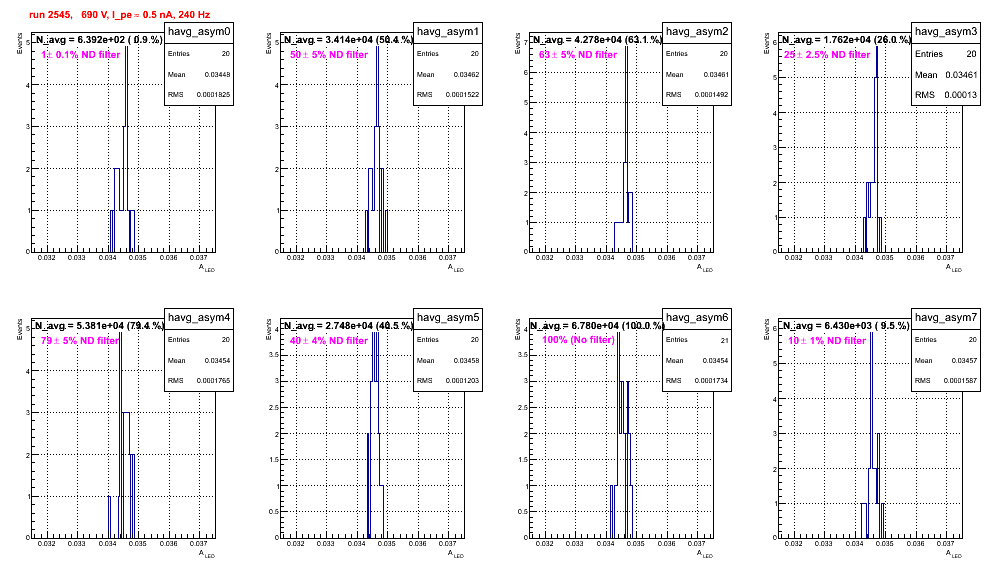Select the havg_asym4 stats box title

click(199, 318)
